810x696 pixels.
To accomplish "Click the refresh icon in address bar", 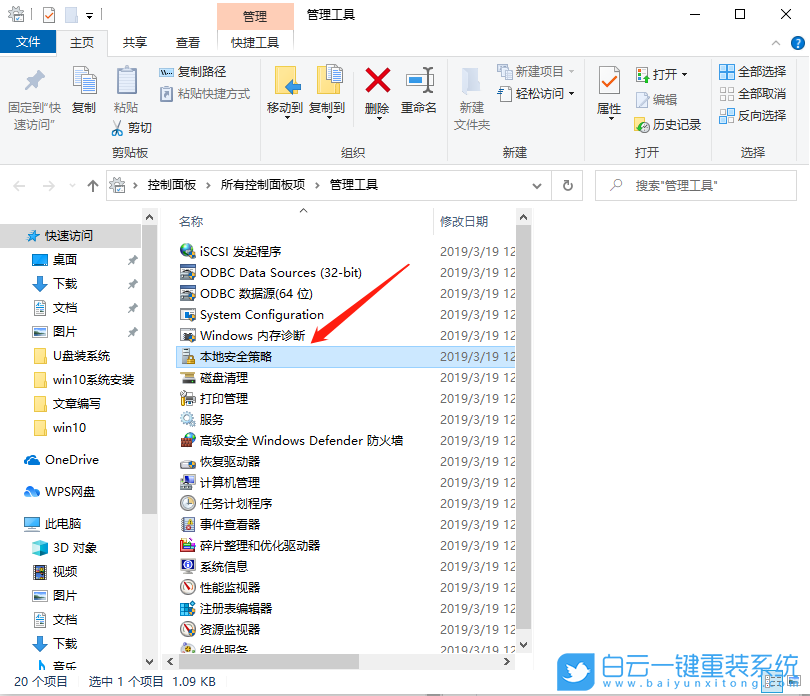I will click(x=567, y=185).
